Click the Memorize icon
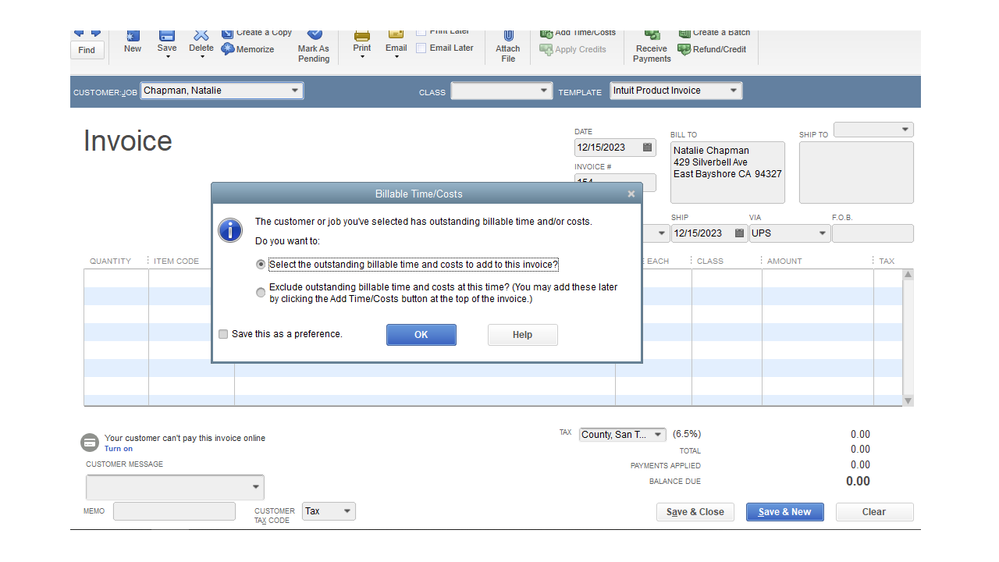Image resolution: width=999 pixels, height=562 pixels. tap(228, 49)
